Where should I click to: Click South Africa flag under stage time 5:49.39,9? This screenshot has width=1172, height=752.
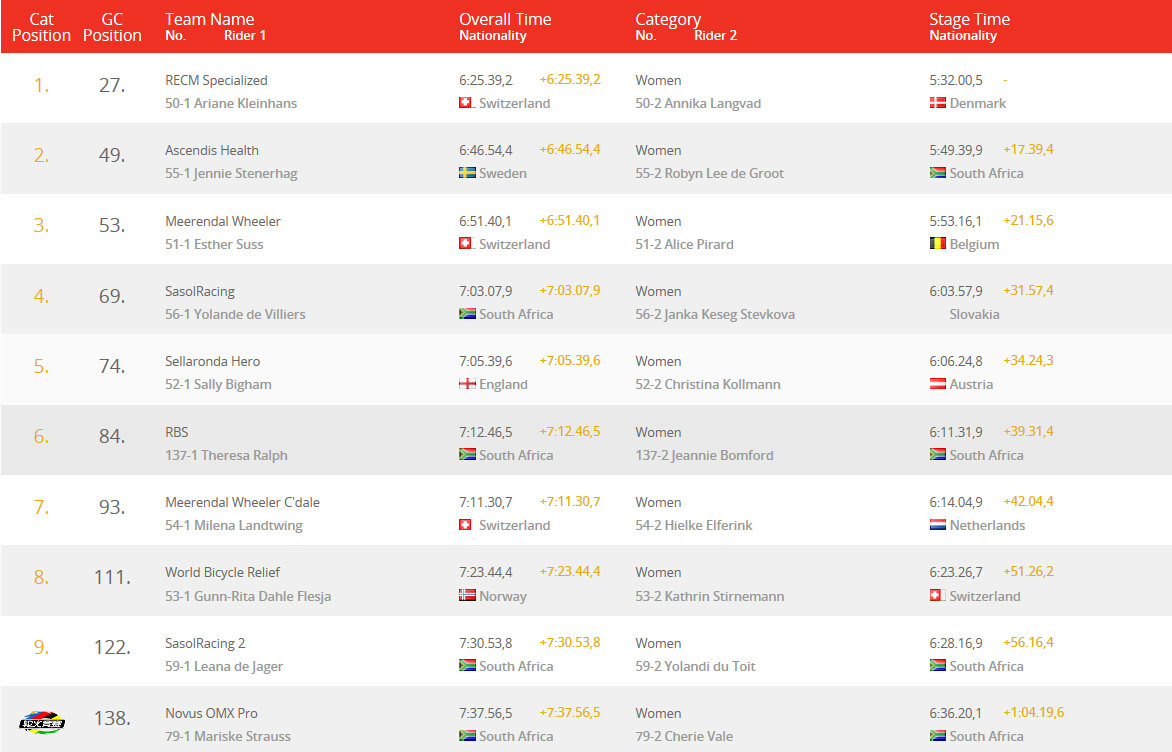937,173
